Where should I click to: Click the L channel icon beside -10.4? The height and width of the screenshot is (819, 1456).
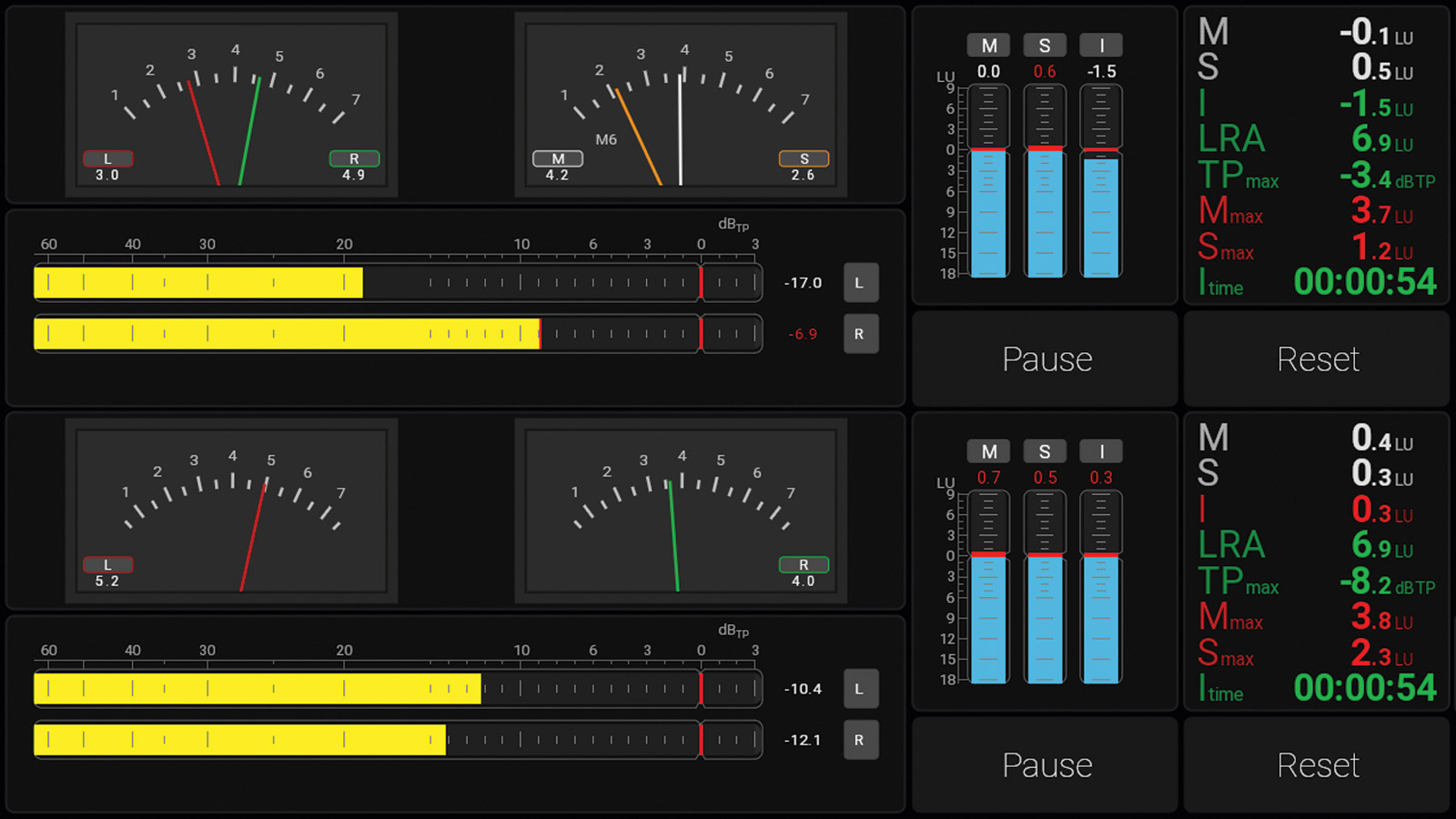tap(860, 689)
